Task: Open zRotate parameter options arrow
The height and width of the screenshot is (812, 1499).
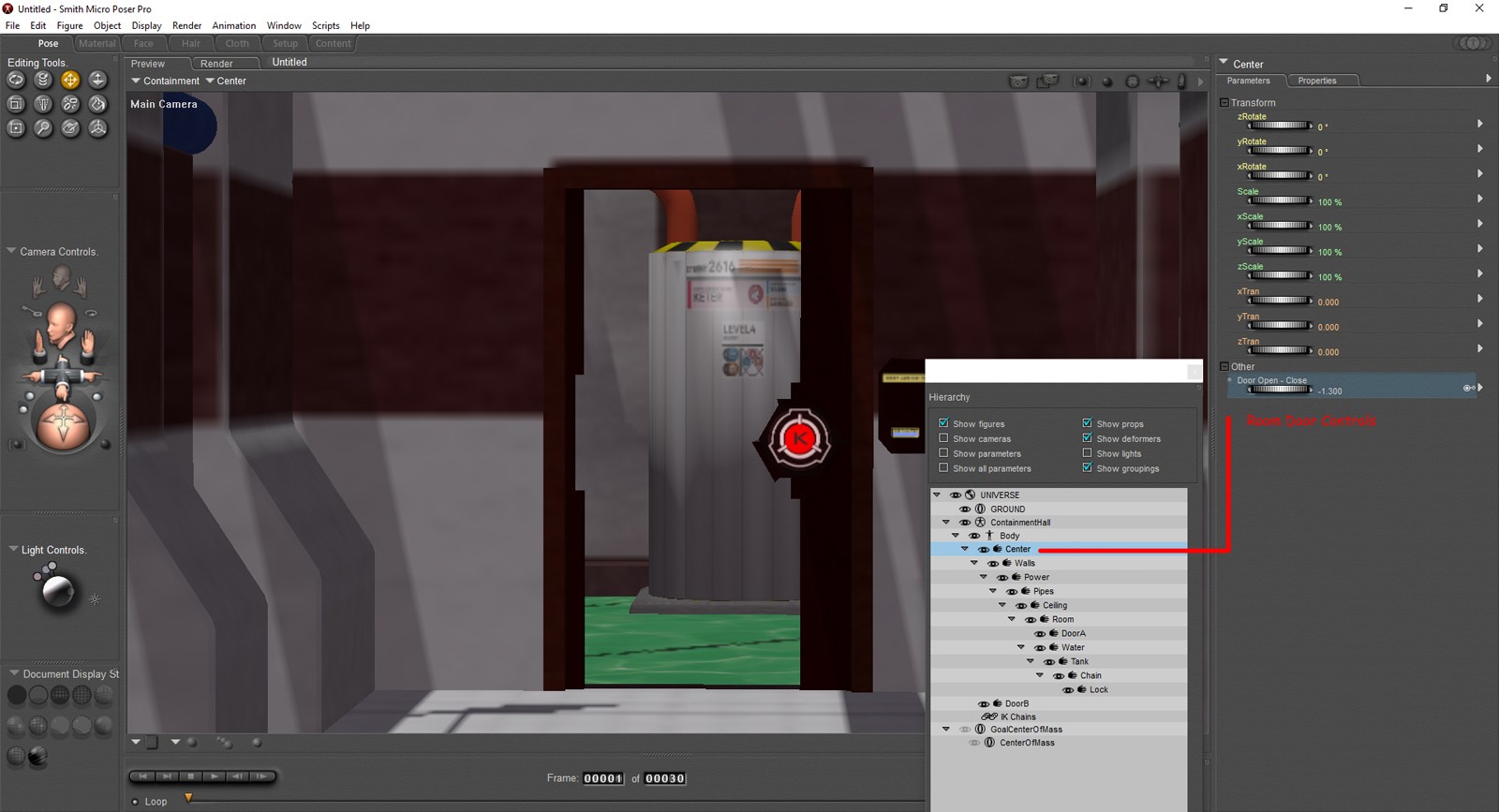Action: pos(1480,124)
